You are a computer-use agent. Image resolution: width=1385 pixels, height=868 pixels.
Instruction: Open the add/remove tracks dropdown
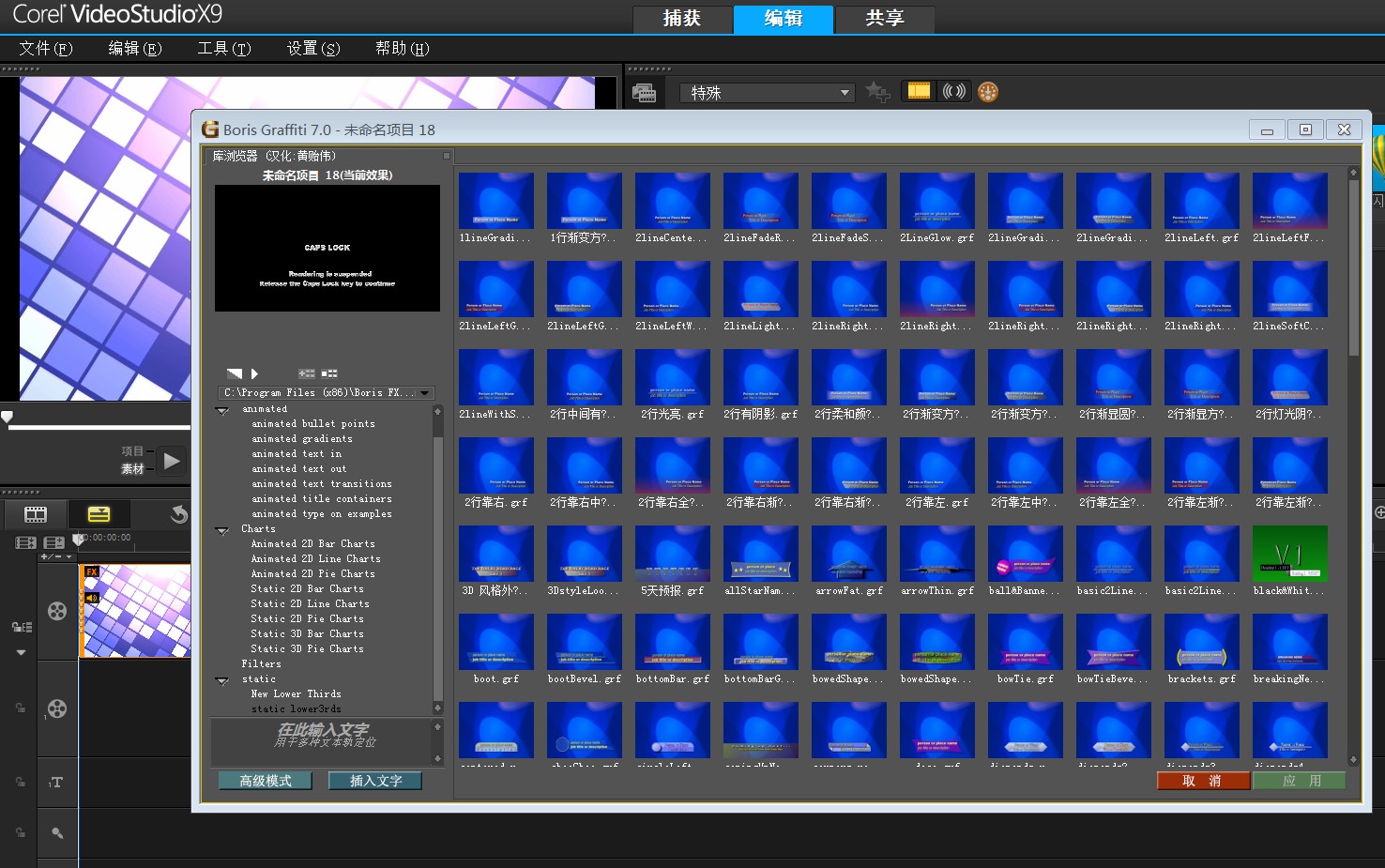[x=55, y=557]
